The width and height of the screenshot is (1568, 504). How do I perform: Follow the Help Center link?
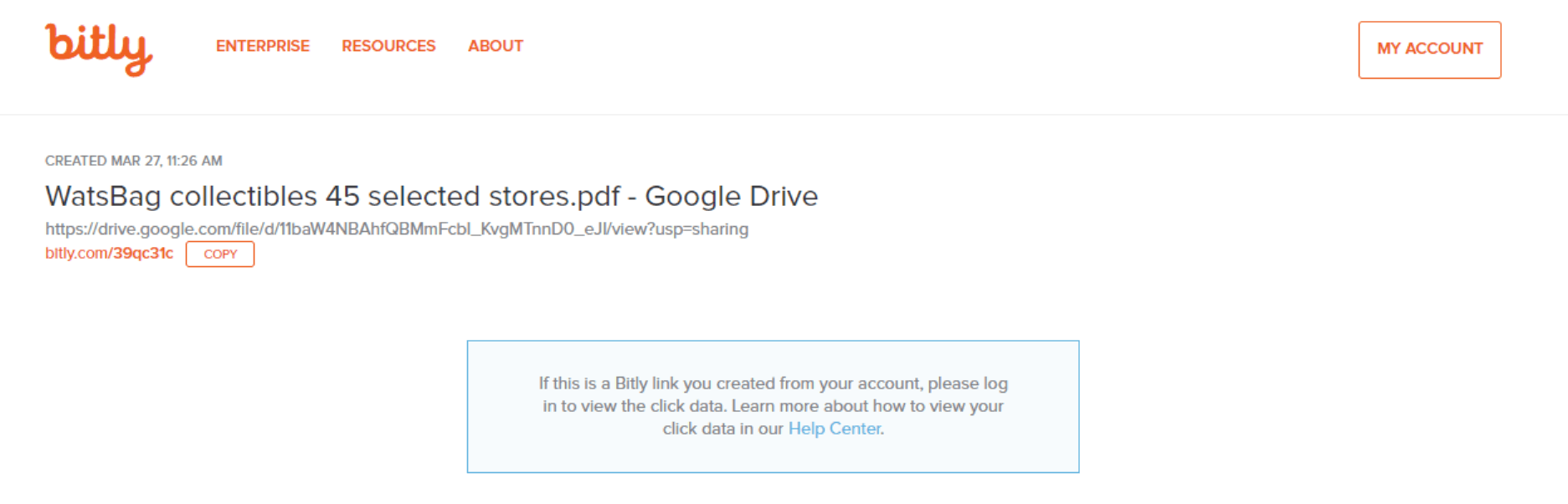[834, 429]
